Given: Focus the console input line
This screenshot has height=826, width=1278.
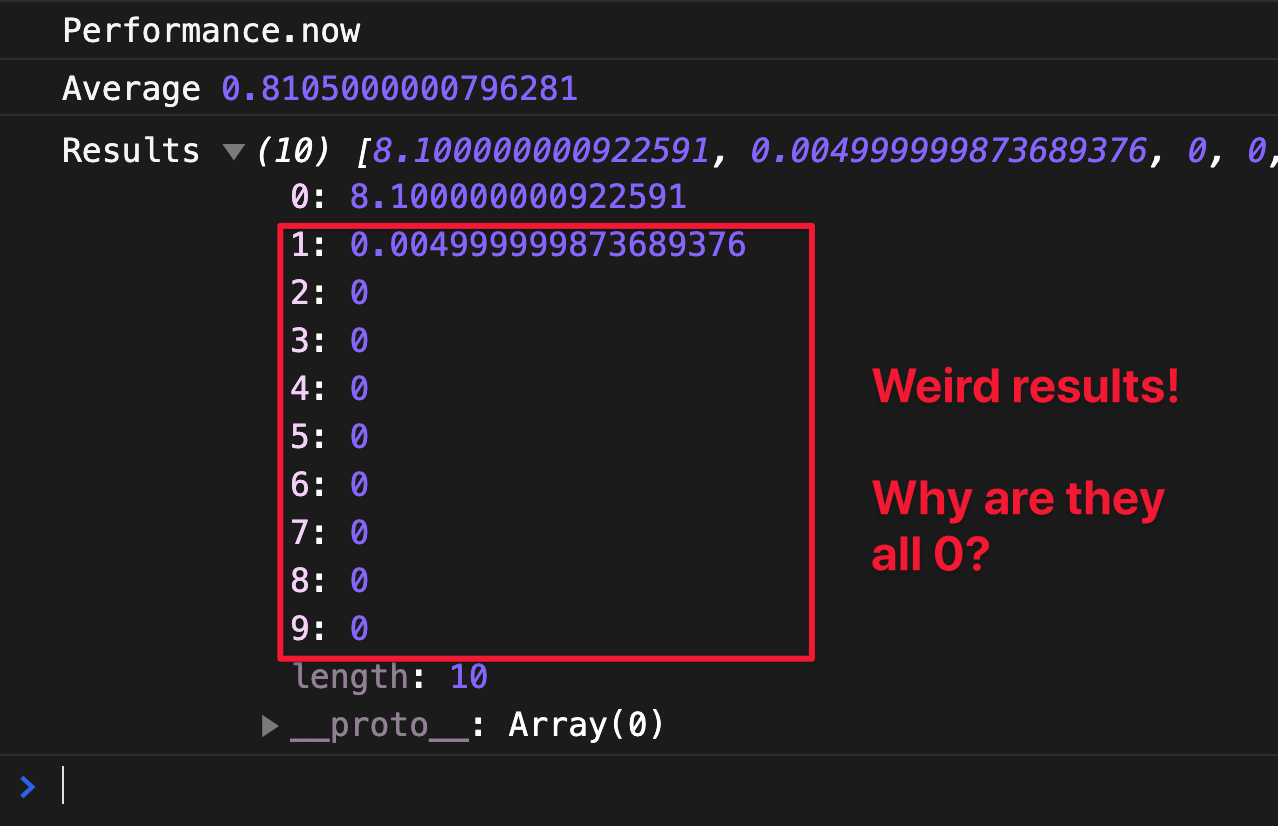Looking at the screenshot, I should [600, 787].
